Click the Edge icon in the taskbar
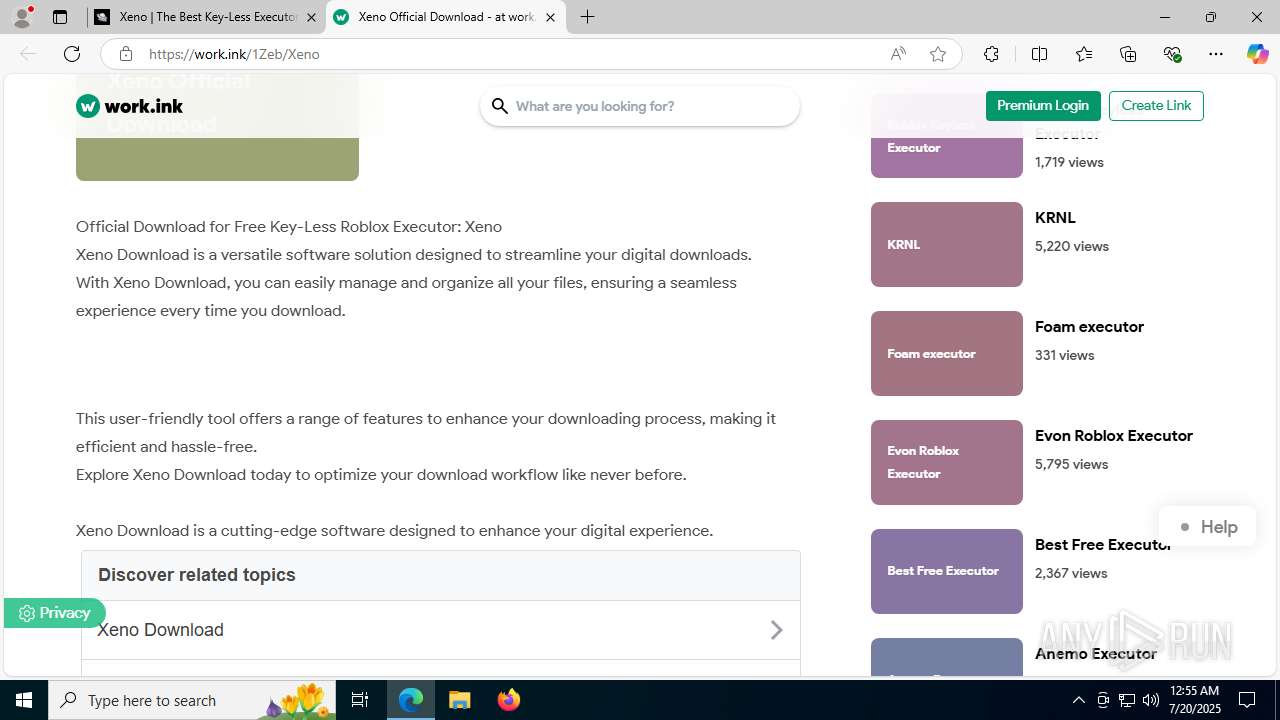The image size is (1280, 720). click(411, 700)
